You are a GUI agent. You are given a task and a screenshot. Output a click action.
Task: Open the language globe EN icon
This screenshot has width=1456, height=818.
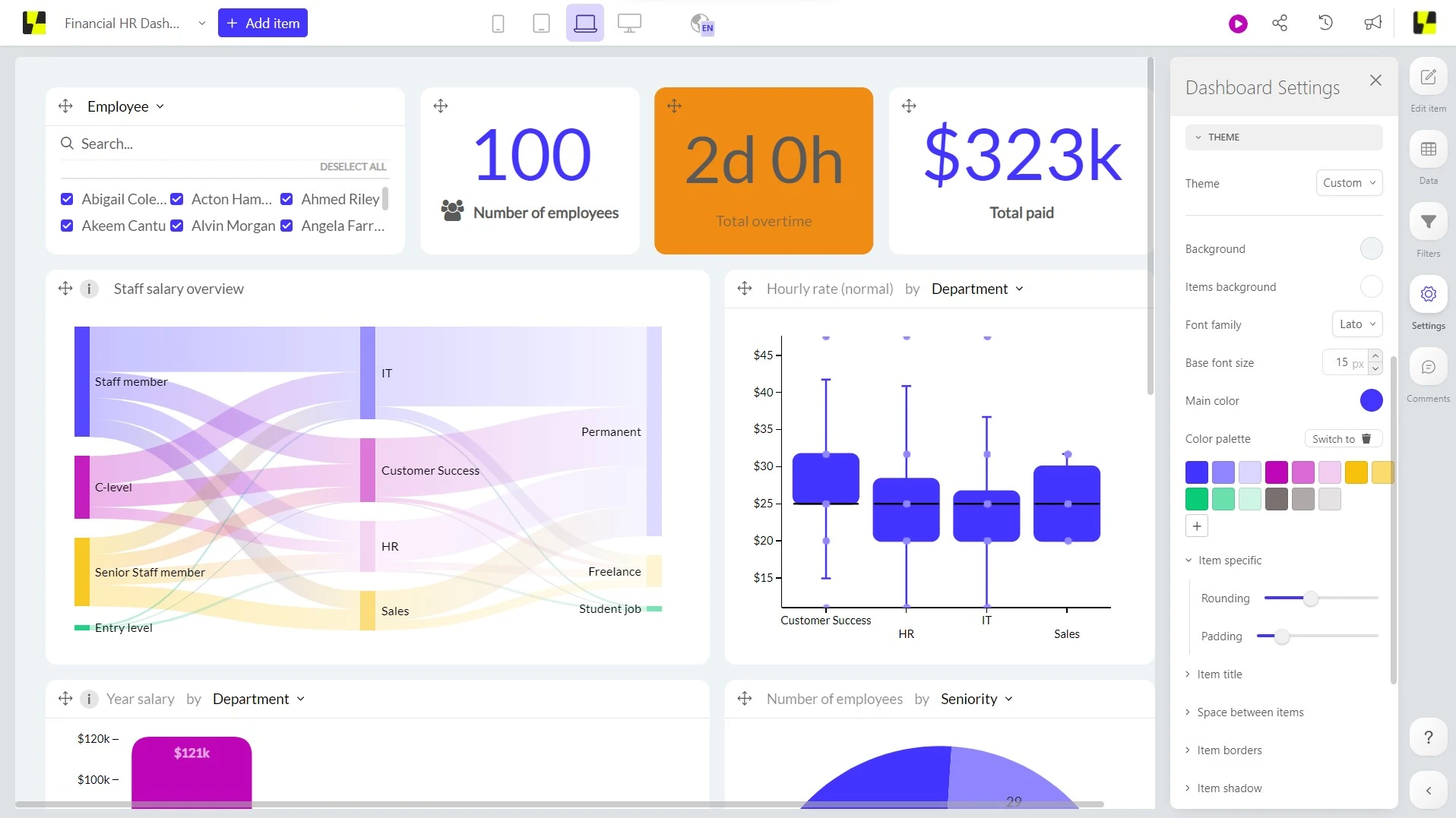701,24
